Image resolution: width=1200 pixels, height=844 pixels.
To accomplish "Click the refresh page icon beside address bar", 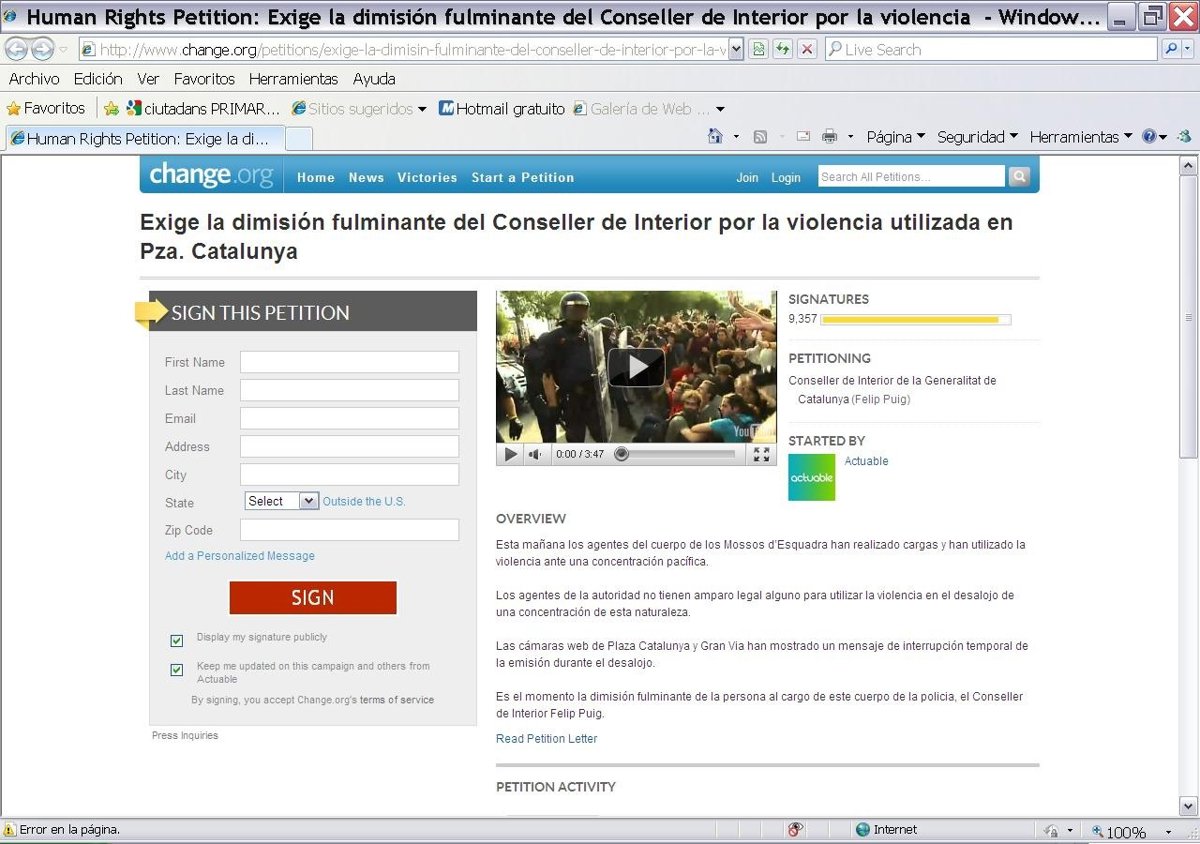I will point(783,49).
